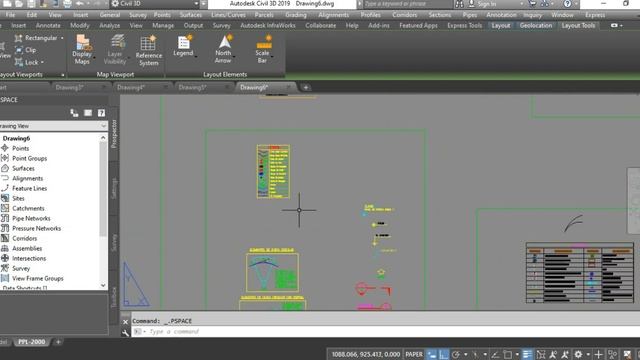Open the Alignments menu
This screenshot has width=640, height=360.
pos(333,15)
